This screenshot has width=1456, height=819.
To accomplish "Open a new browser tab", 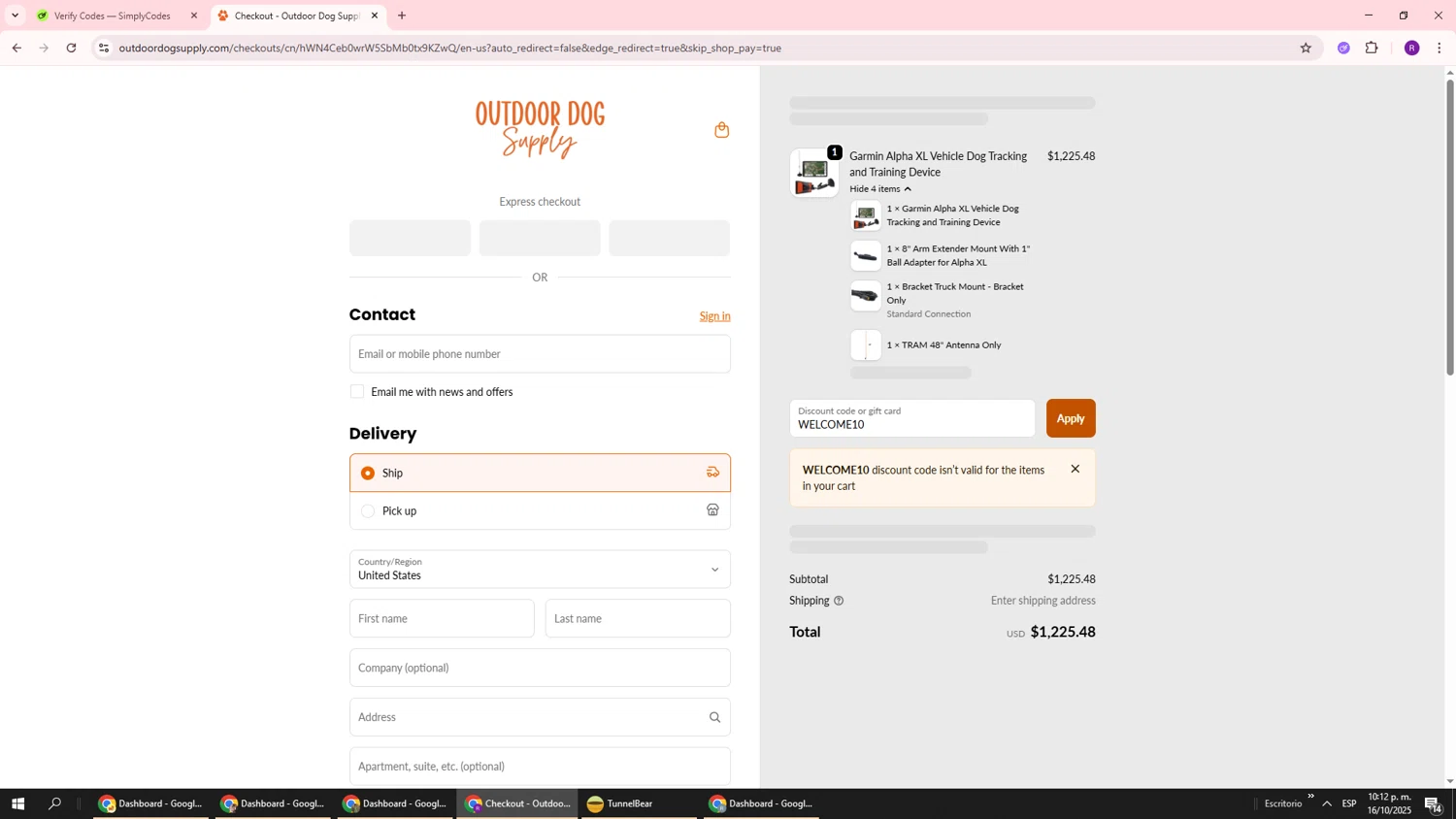I will pos(402,16).
